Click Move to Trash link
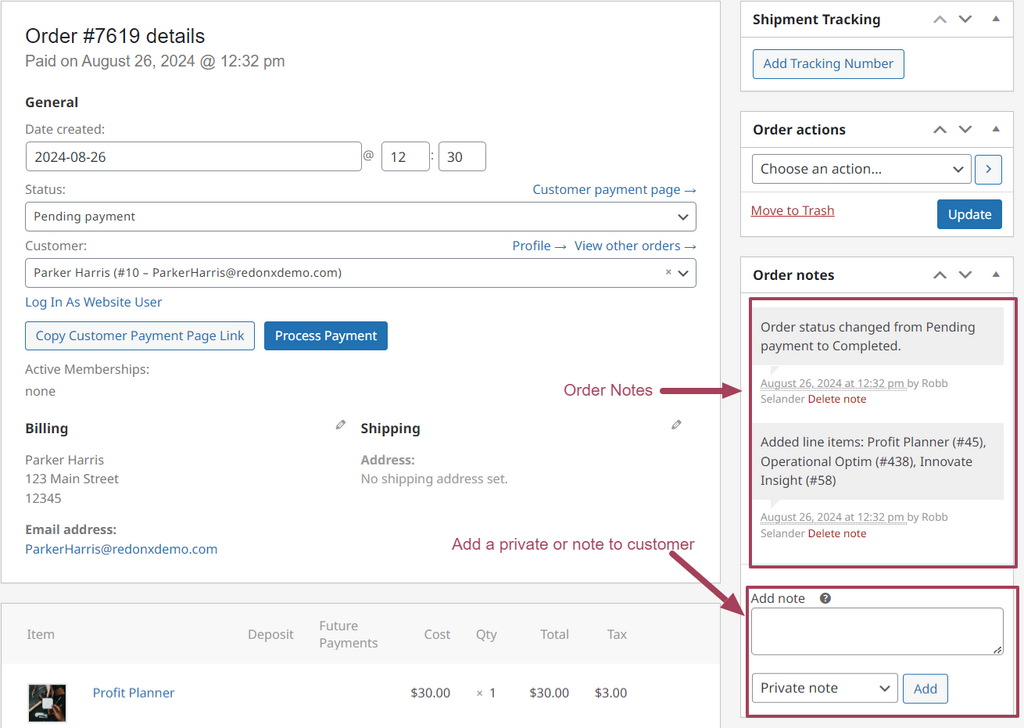1024x728 pixels. [792, 211]
